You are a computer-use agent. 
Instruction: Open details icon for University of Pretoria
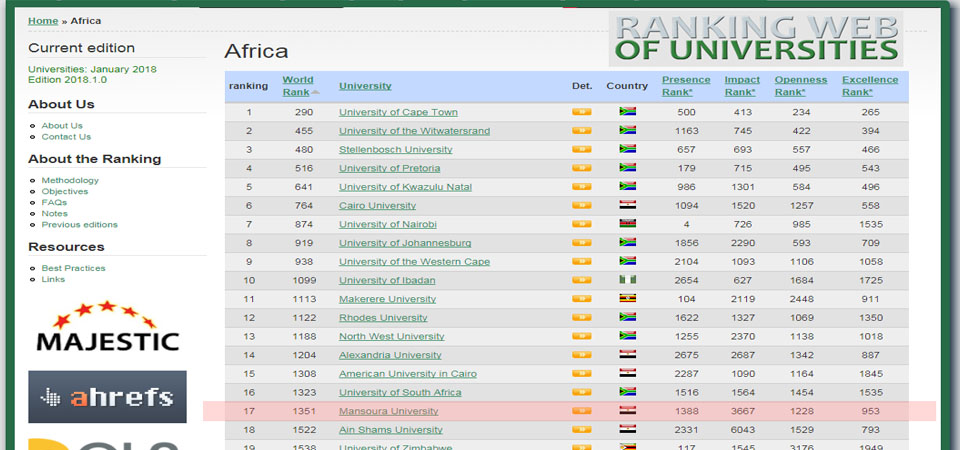click(x=582, y=168)
